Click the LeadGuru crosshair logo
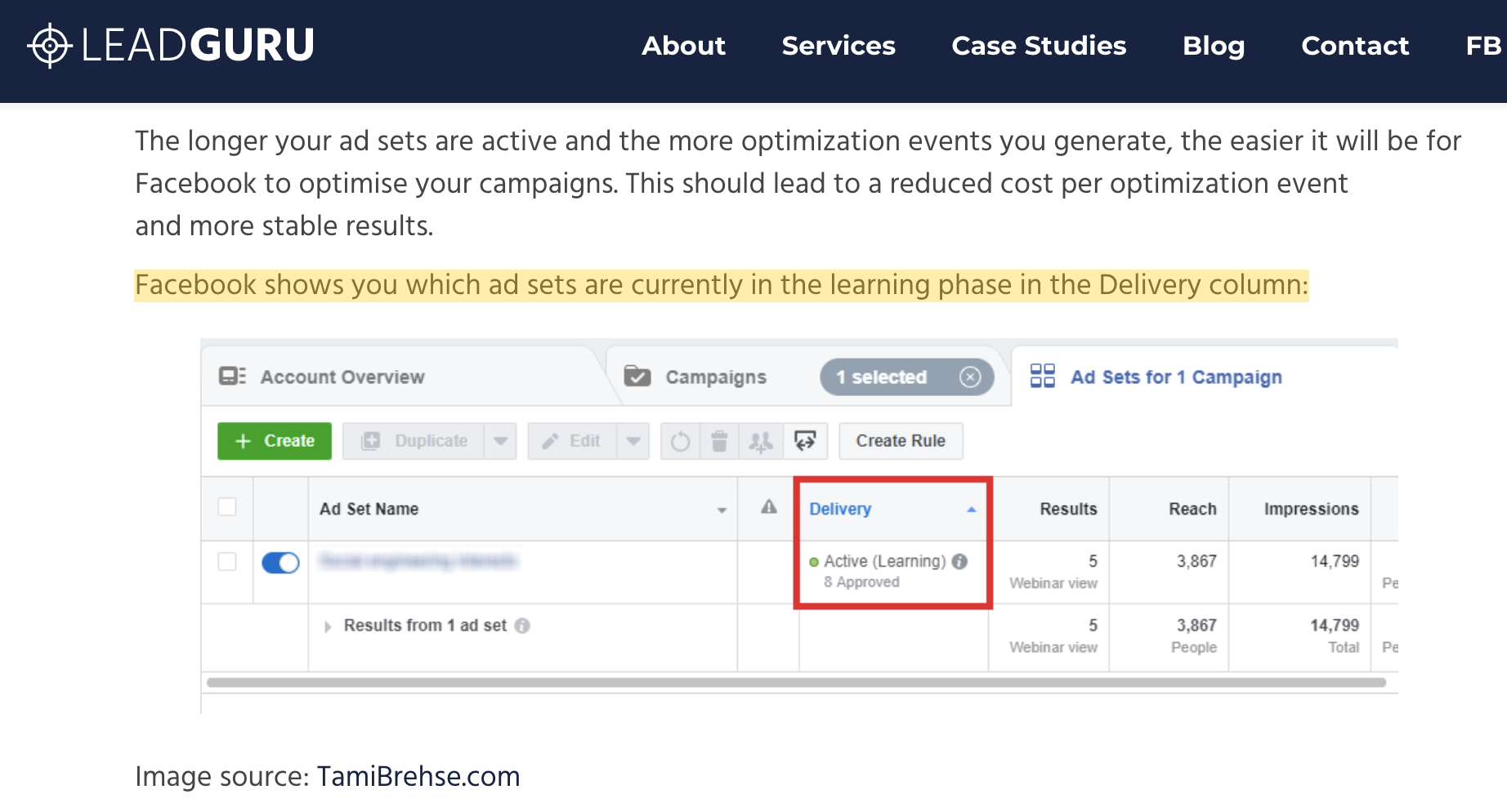Screen dimensions: 1507x812 click(51, 45)
